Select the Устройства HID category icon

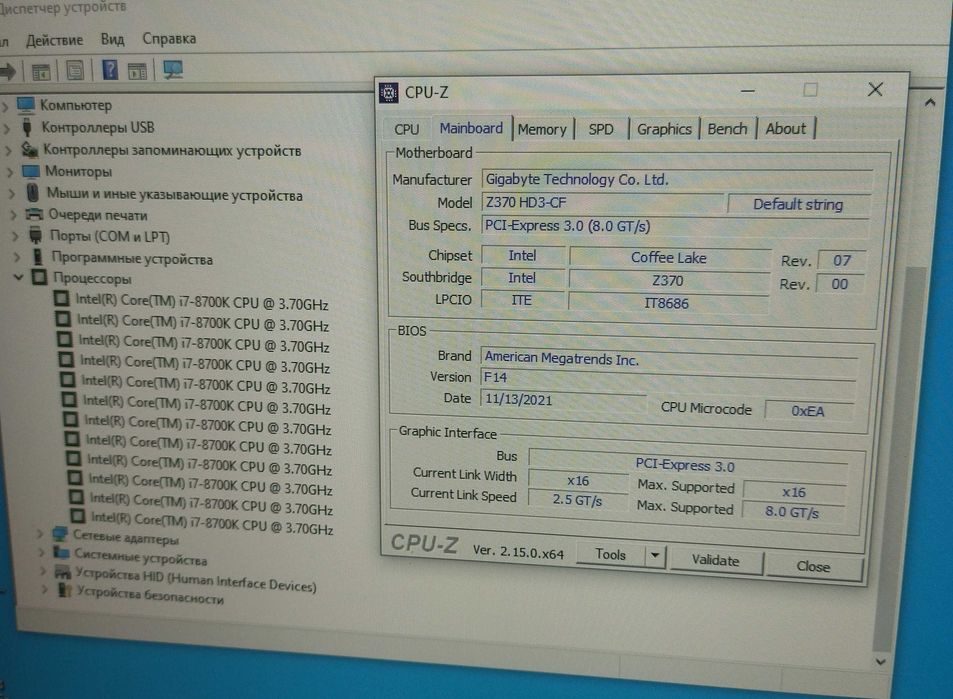click(x=63, y=571)
